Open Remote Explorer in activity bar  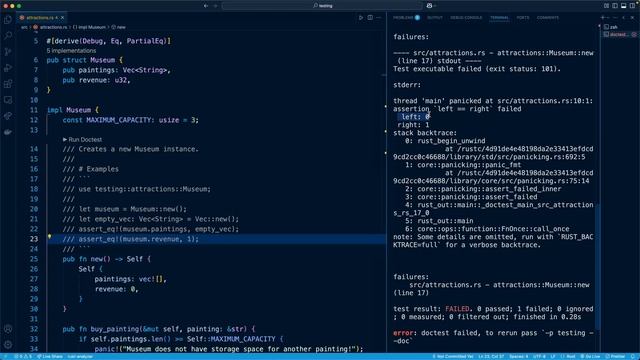pyautogui.click(x=8, y=100)
